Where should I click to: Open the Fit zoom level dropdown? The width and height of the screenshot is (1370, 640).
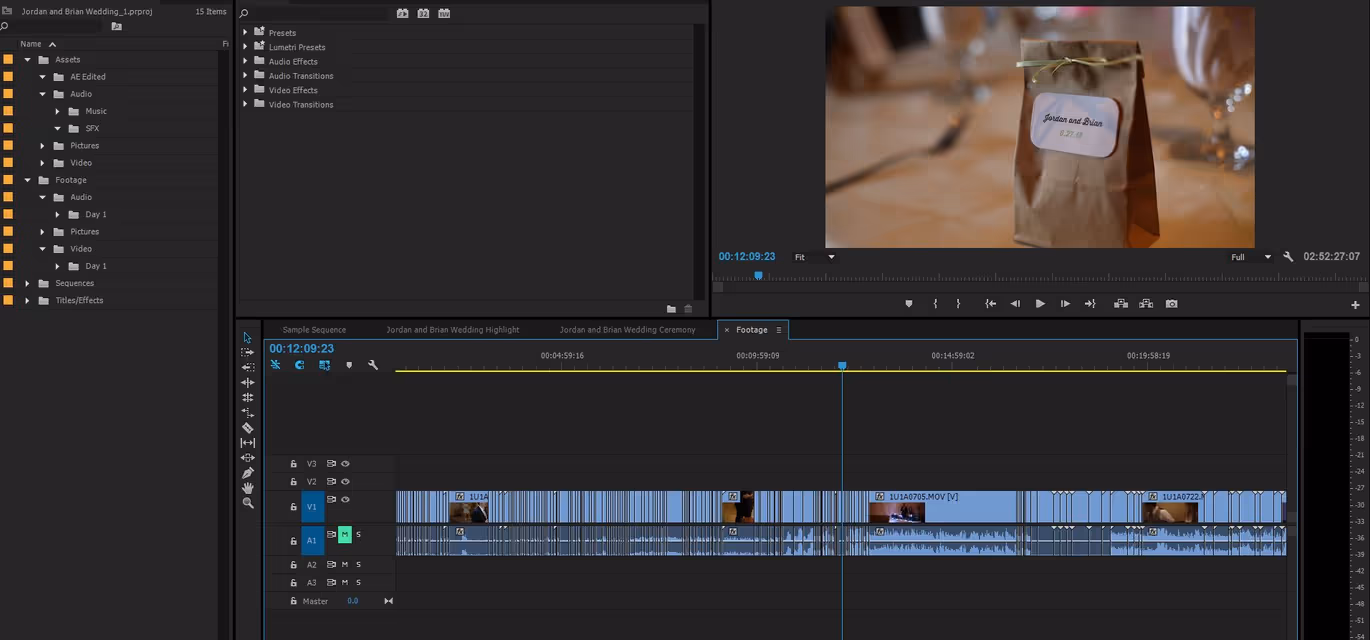(x=814, y=257)
